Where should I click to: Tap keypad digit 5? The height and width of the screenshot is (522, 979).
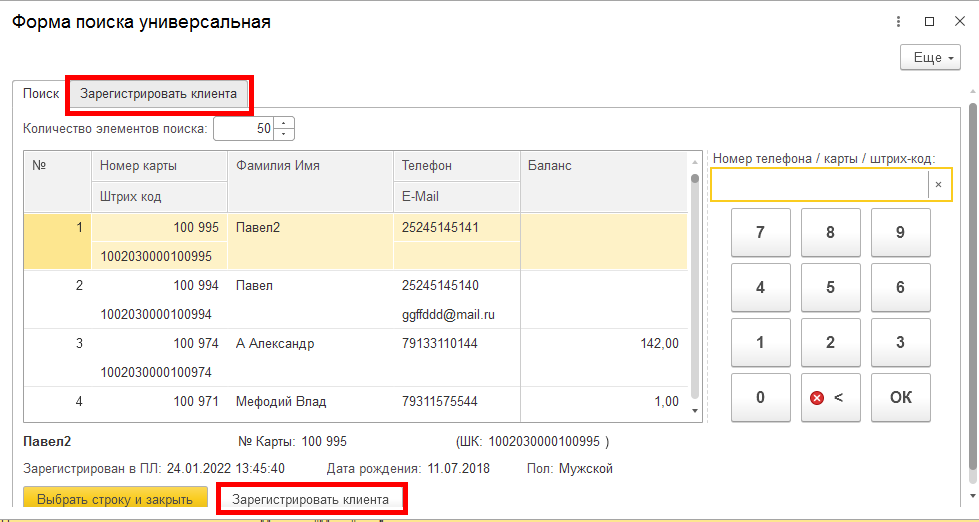click(830, 287)
